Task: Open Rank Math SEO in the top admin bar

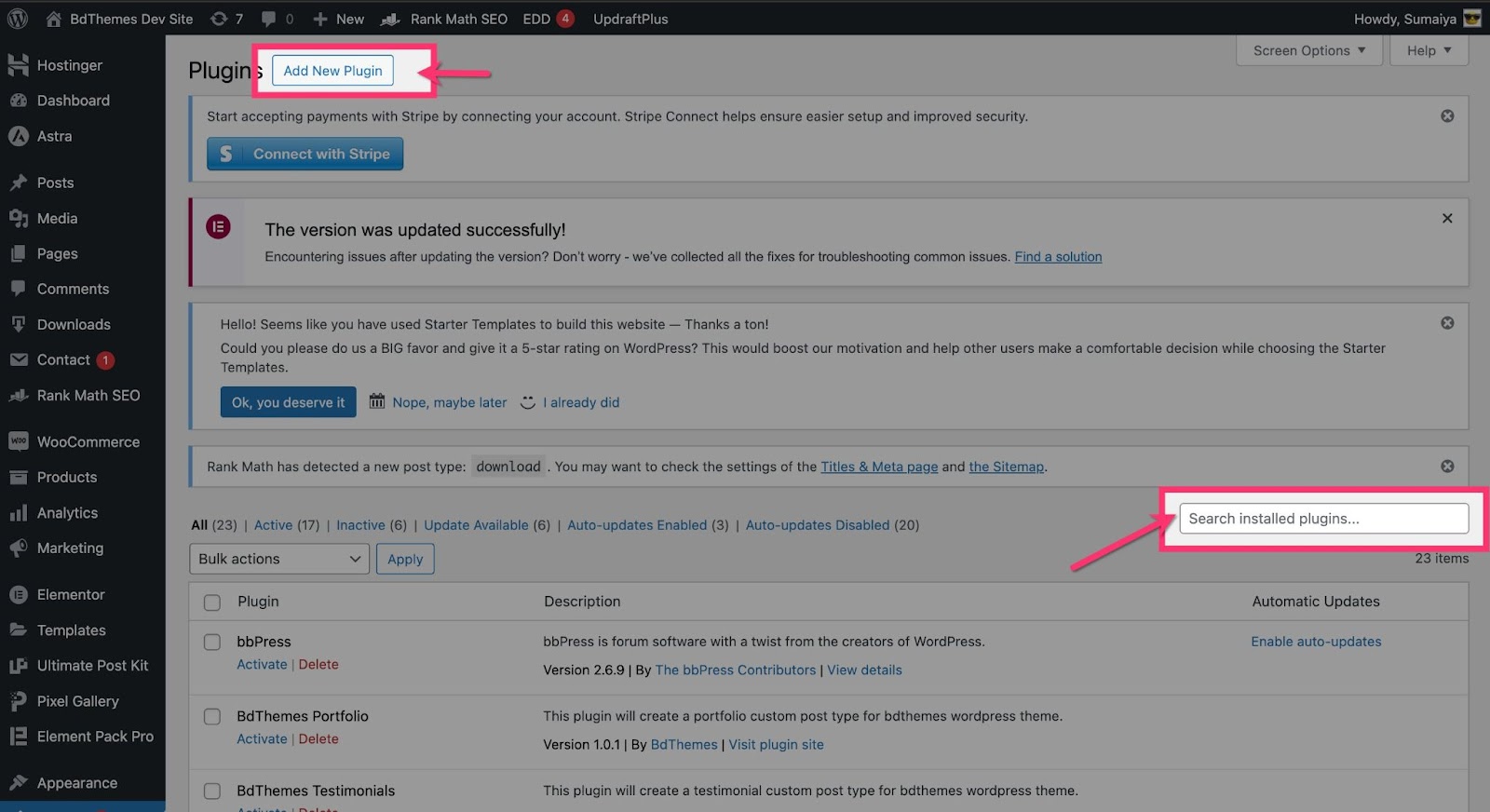Action: pyautogui.click(x=445, y=19)
